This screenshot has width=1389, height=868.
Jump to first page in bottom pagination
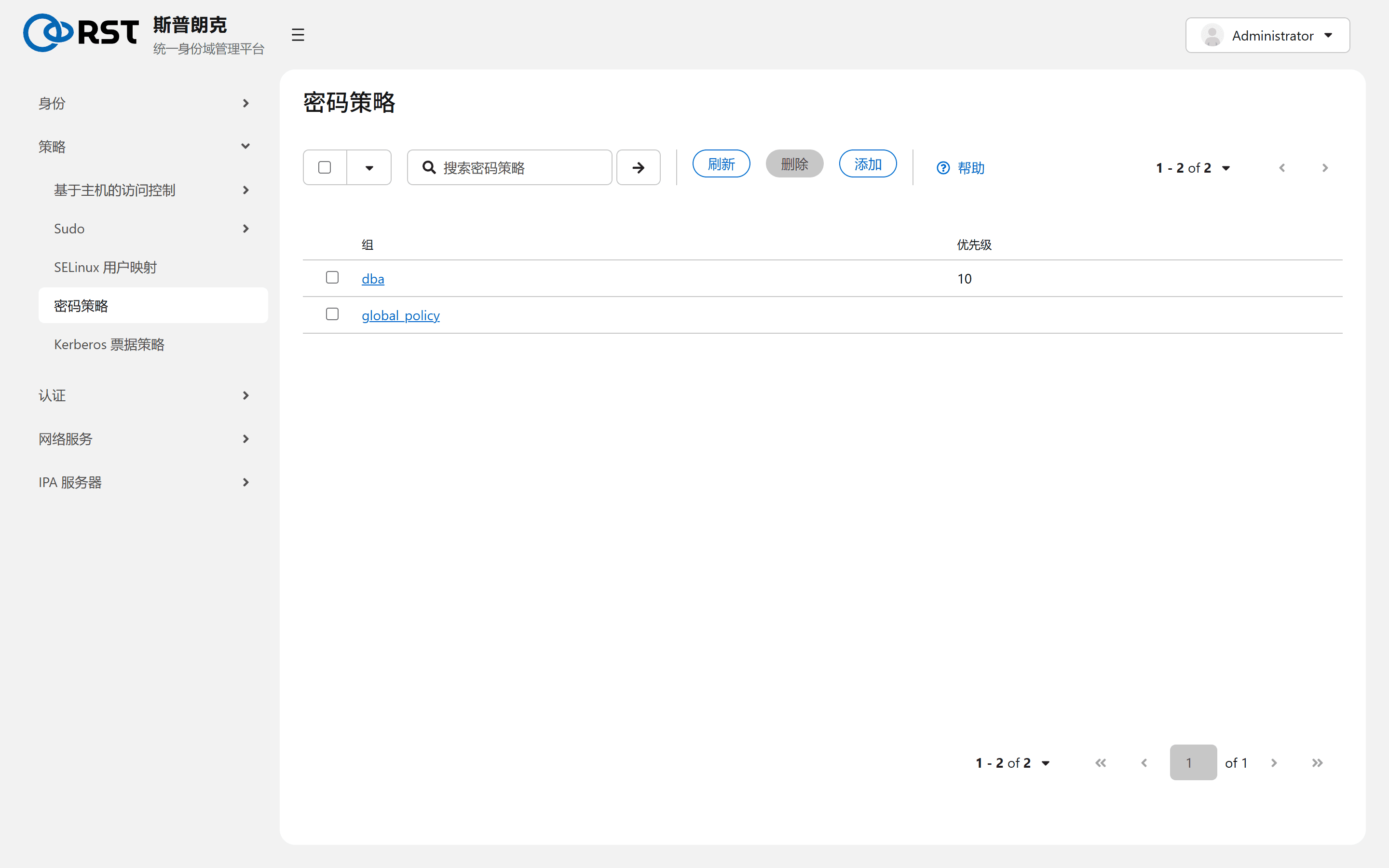pos(1100,763)
